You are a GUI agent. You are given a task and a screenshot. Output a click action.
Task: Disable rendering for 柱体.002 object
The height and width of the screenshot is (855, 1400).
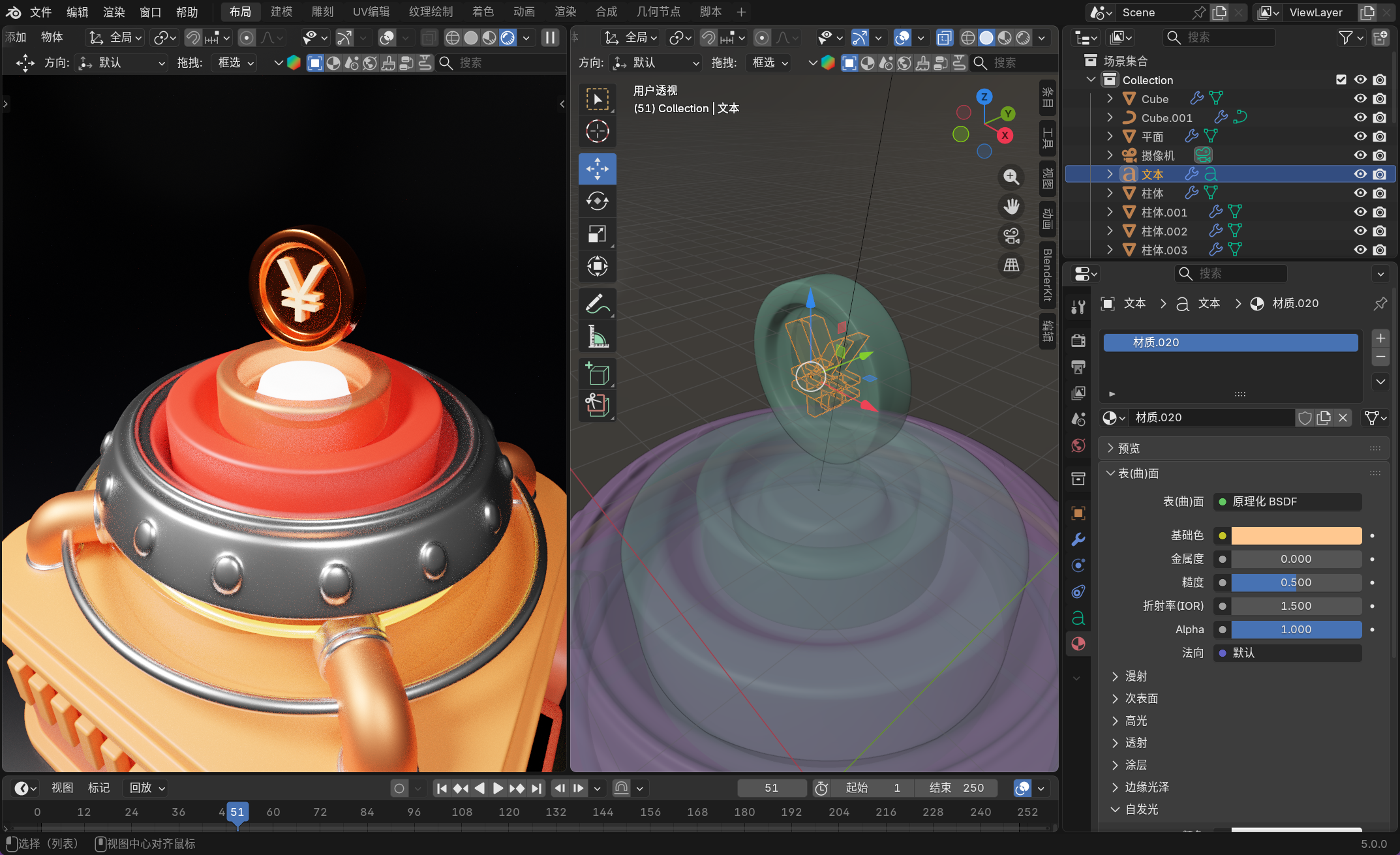tap(1380, 231)
